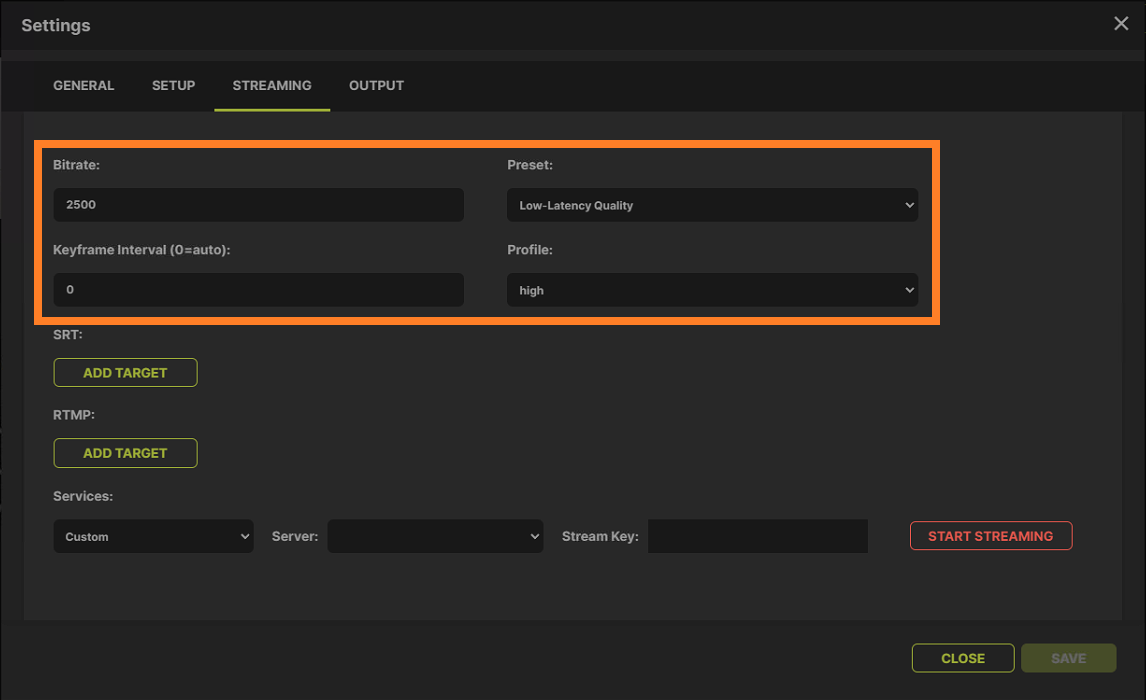Viewport: 1146px width, 700px height.
Task: Click the Services chevron arrow icon
Action: [244, 536]
